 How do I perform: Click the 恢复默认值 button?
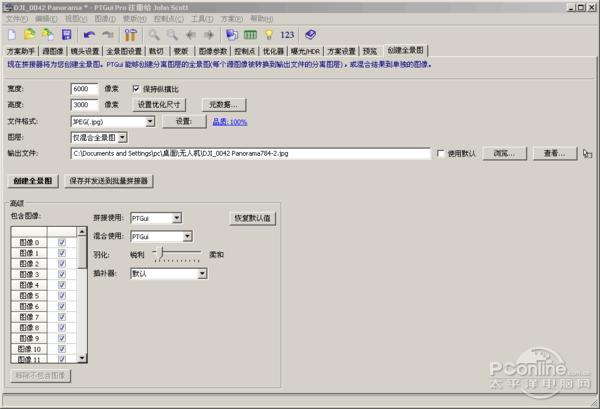click(253, 218)
